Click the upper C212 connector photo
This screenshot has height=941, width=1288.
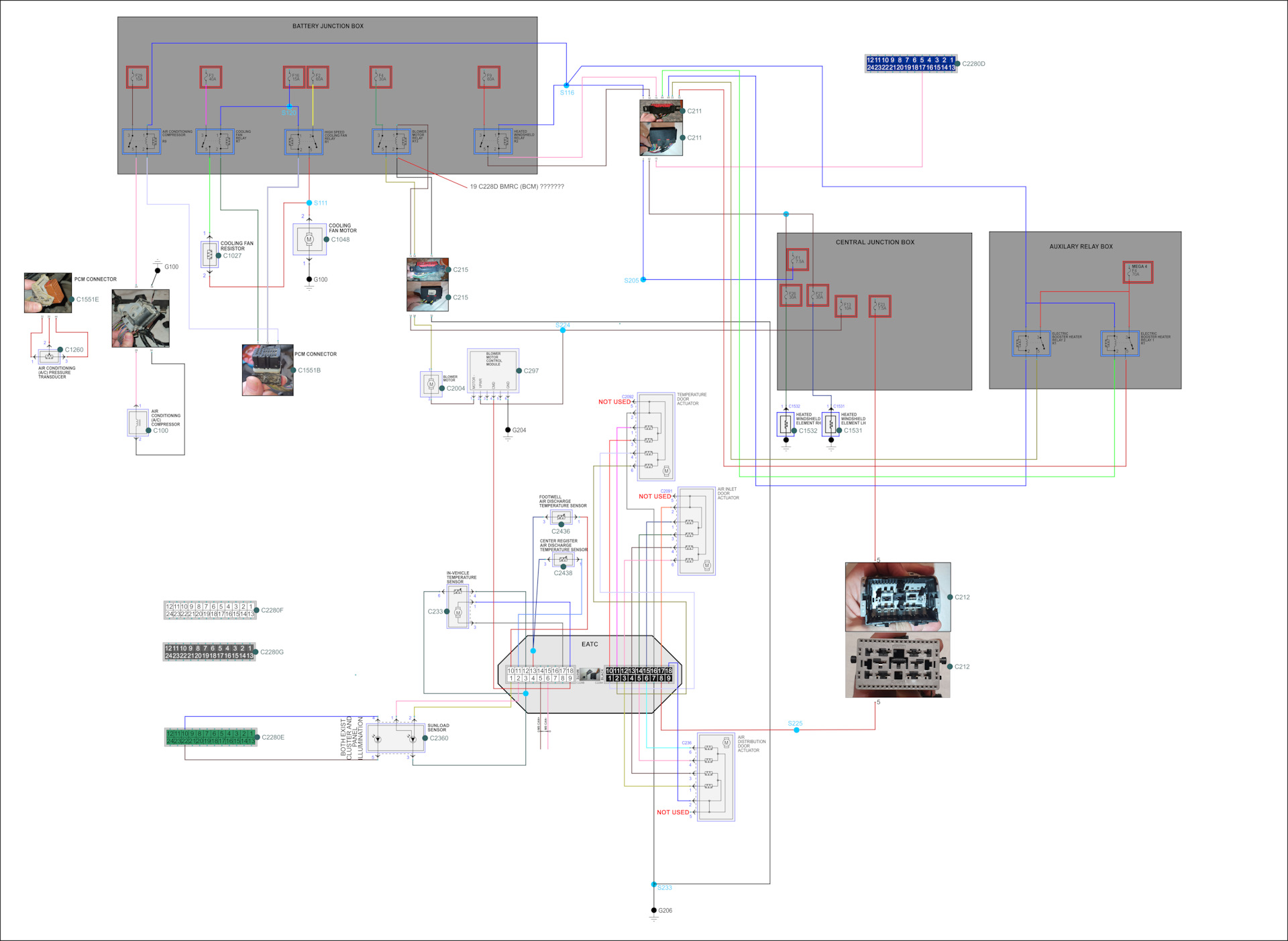(x=898, y=597)
